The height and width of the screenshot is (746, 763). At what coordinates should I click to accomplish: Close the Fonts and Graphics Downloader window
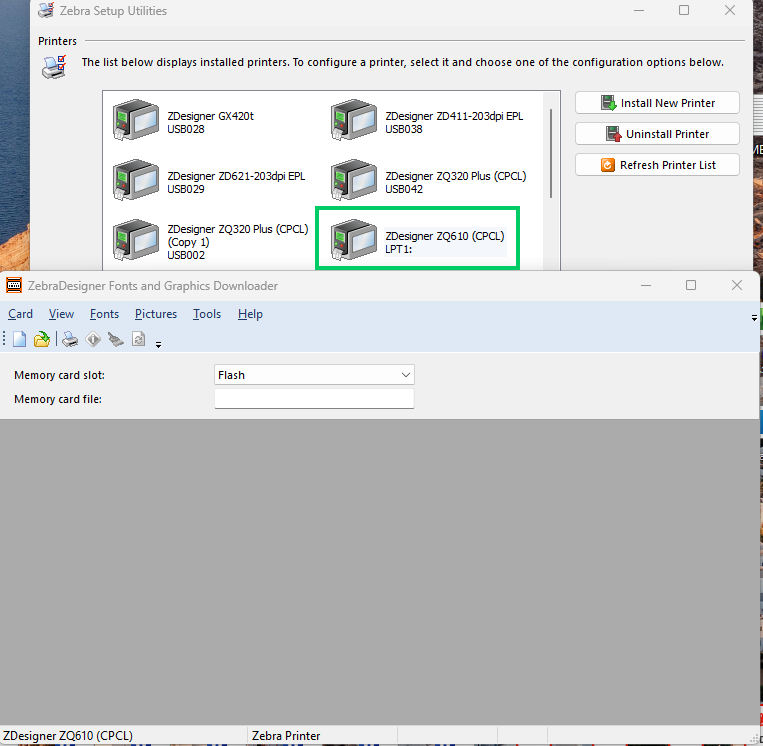point(737,285)
